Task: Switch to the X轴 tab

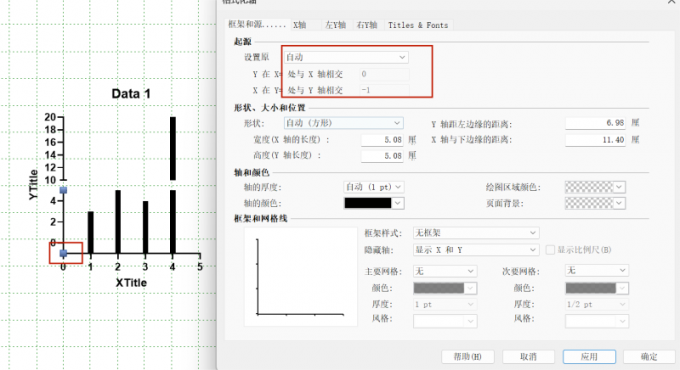Action: pyautogui.click(x=300, y=25)
